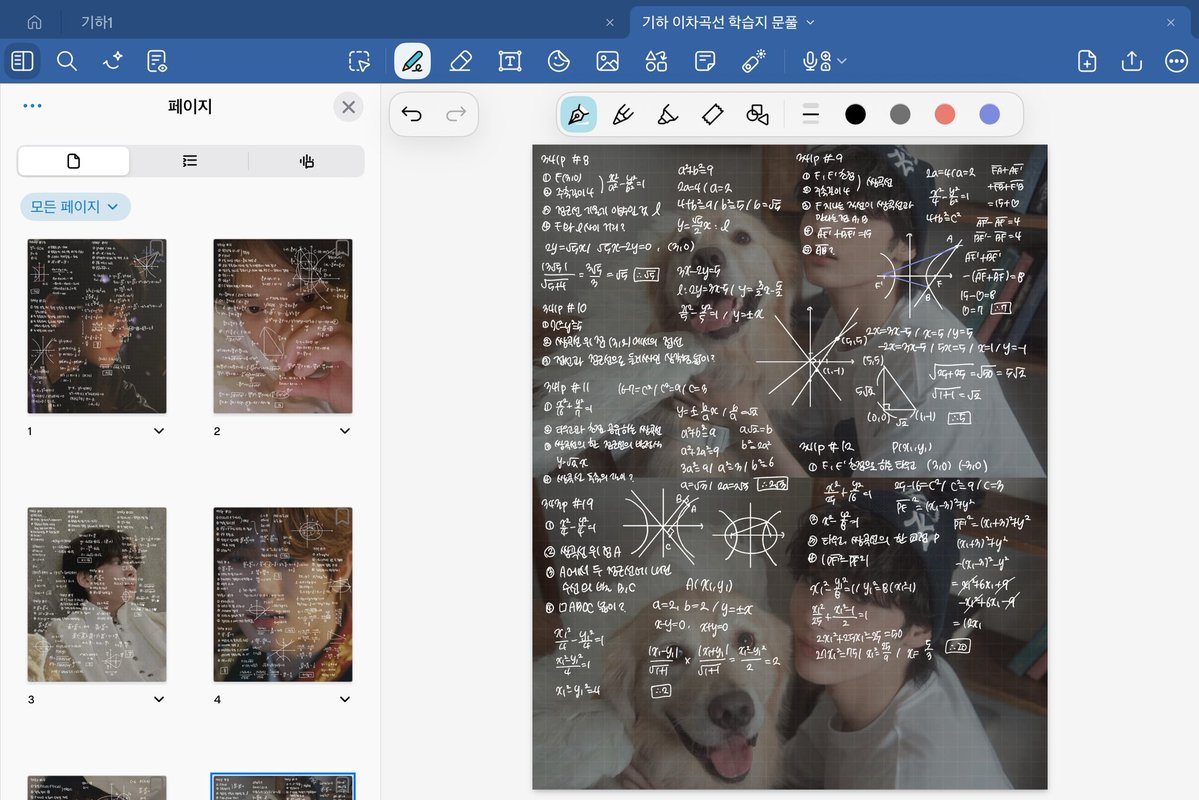Toggle bookmark on page 4 thumbnail
This screenshot has width=1199, height=800.
pyautogui.click(x=343, y=517)
